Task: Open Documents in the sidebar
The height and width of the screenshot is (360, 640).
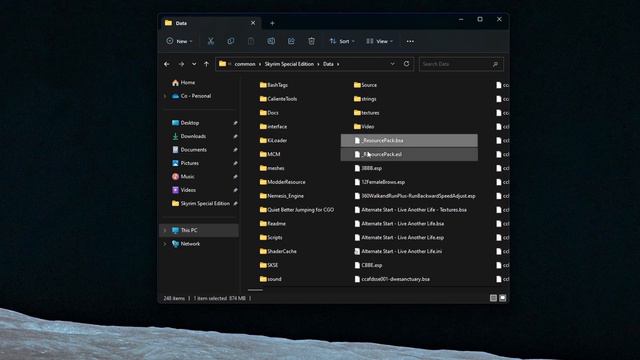Action: [x=189, y=150]
